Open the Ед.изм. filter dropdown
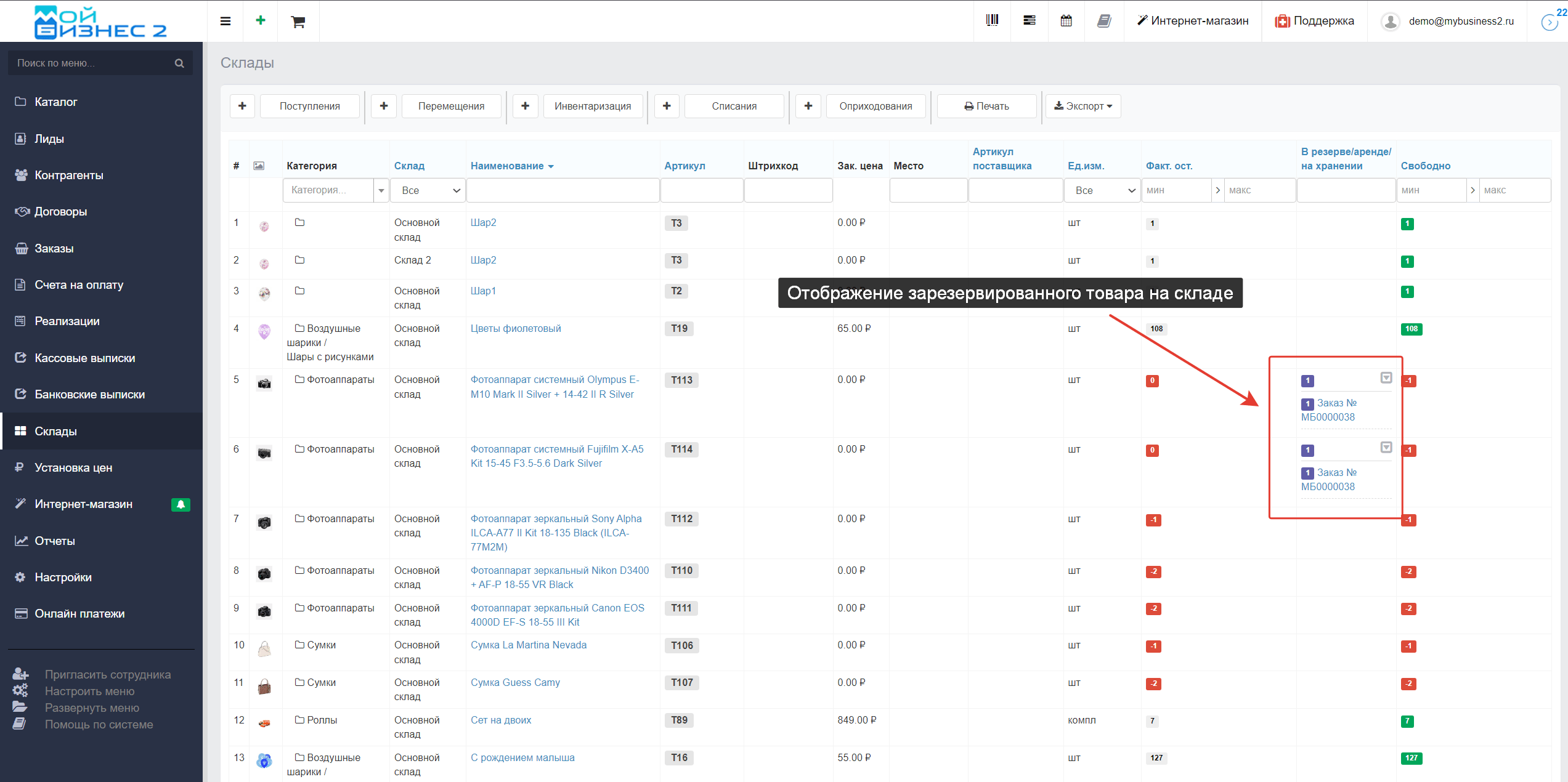 click(x=1103, y=190)
